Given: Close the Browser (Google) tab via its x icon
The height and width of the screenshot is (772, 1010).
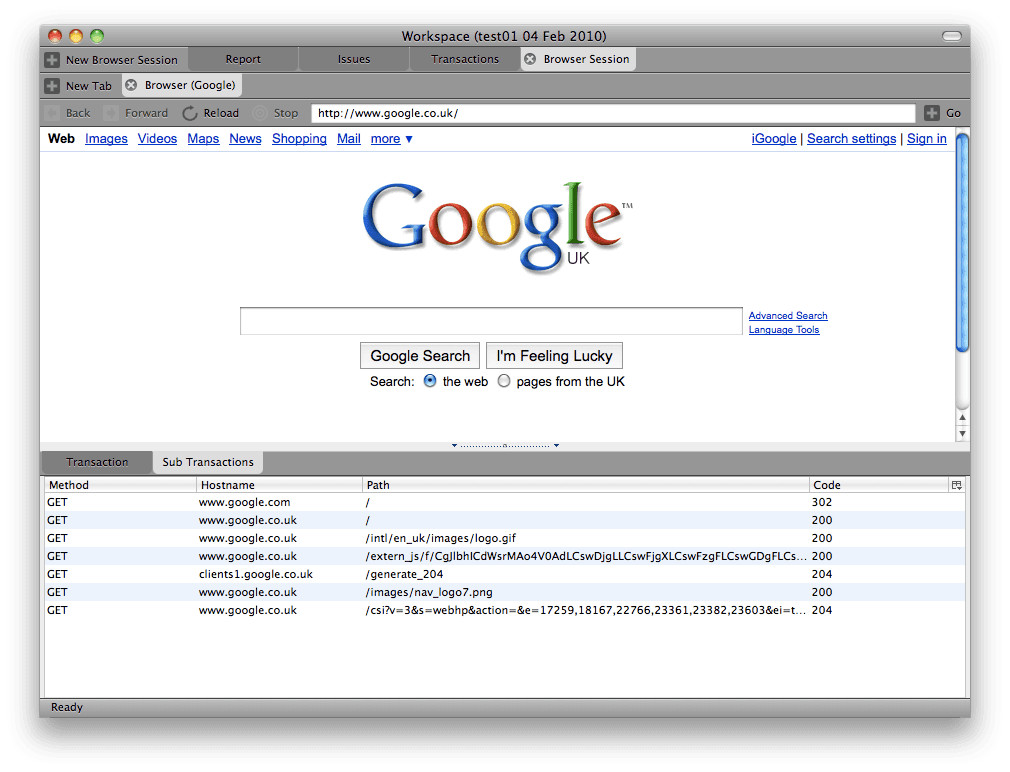Looking at the screenshot, I should (131, 85).
